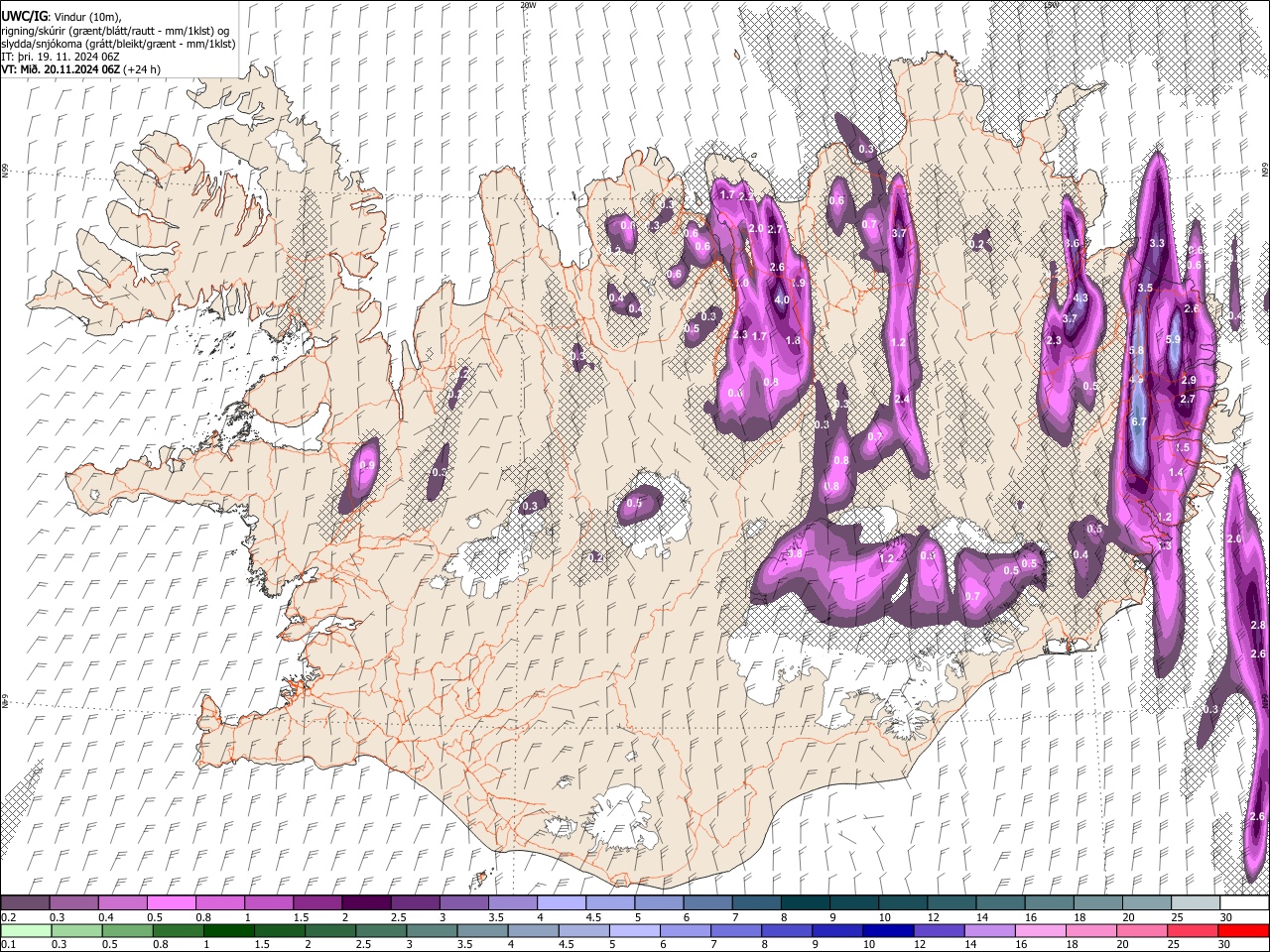Click the UWC/IG title text
Screen dimensions: 1270x952
23,16
